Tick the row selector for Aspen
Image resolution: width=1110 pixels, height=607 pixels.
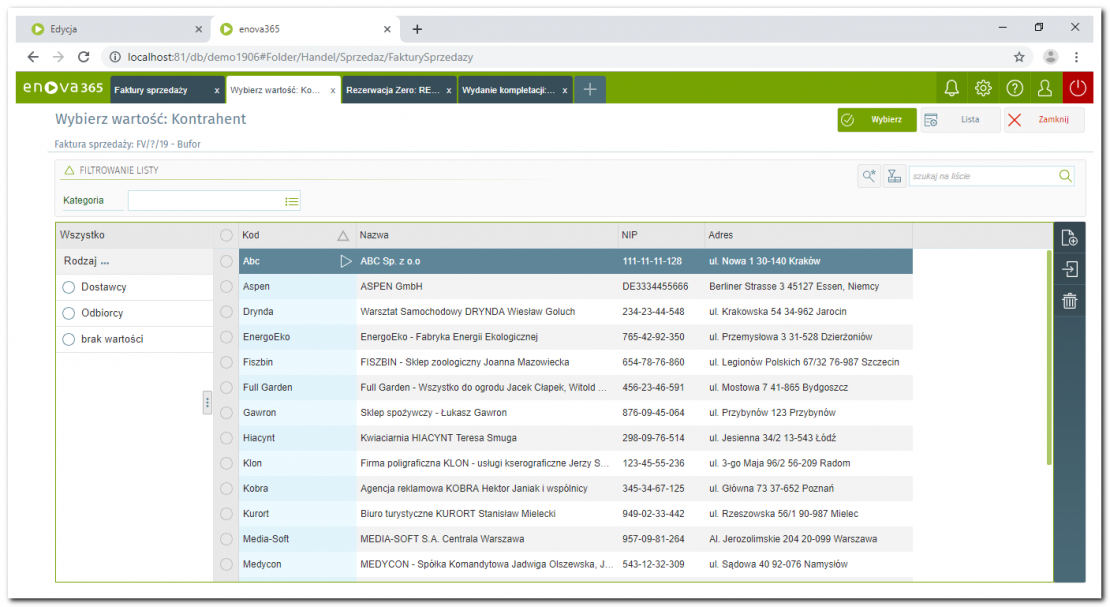click(226, 287)
